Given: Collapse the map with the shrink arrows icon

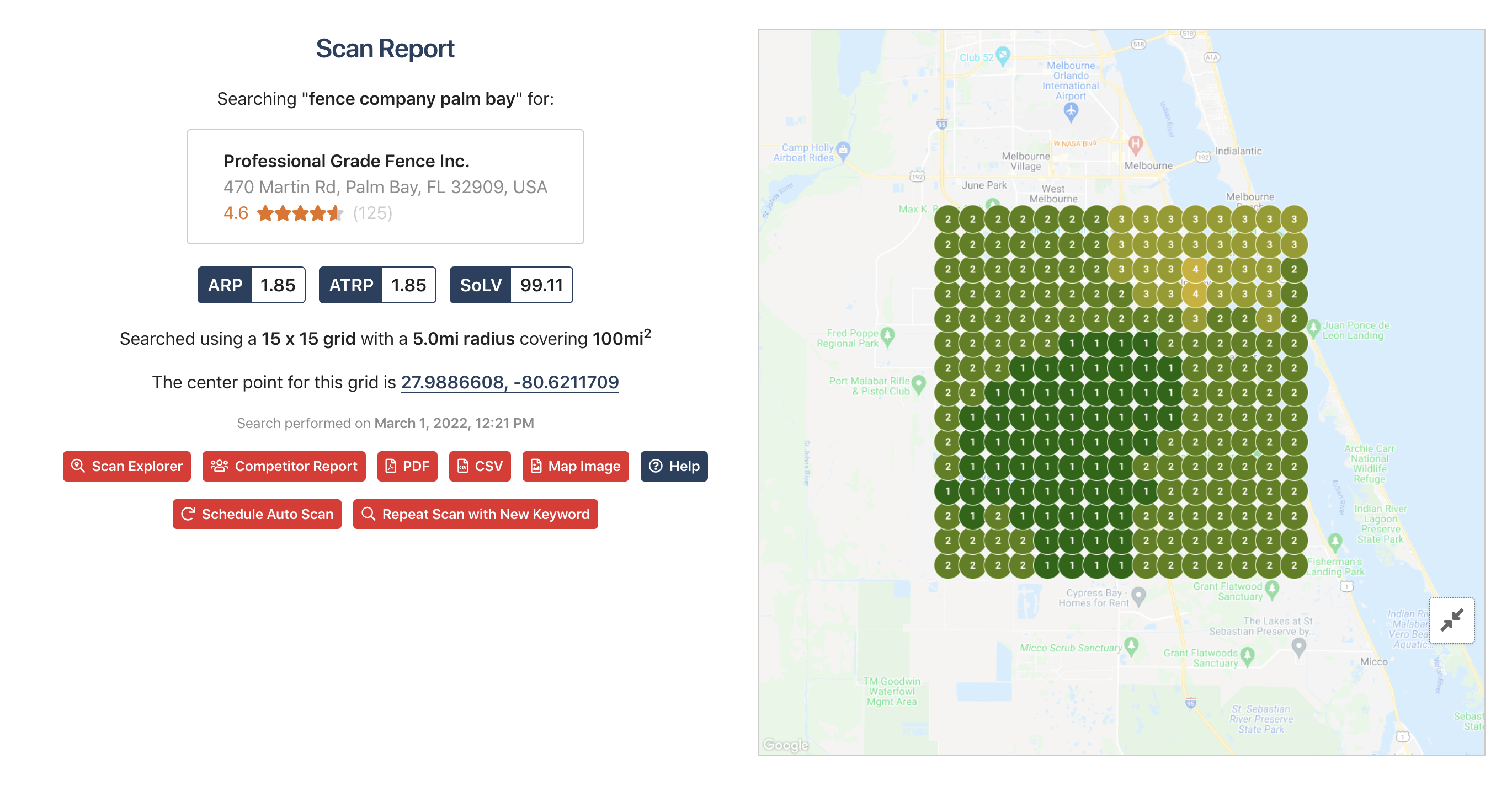Looking at the screenshot, I should coord(1451,620).
